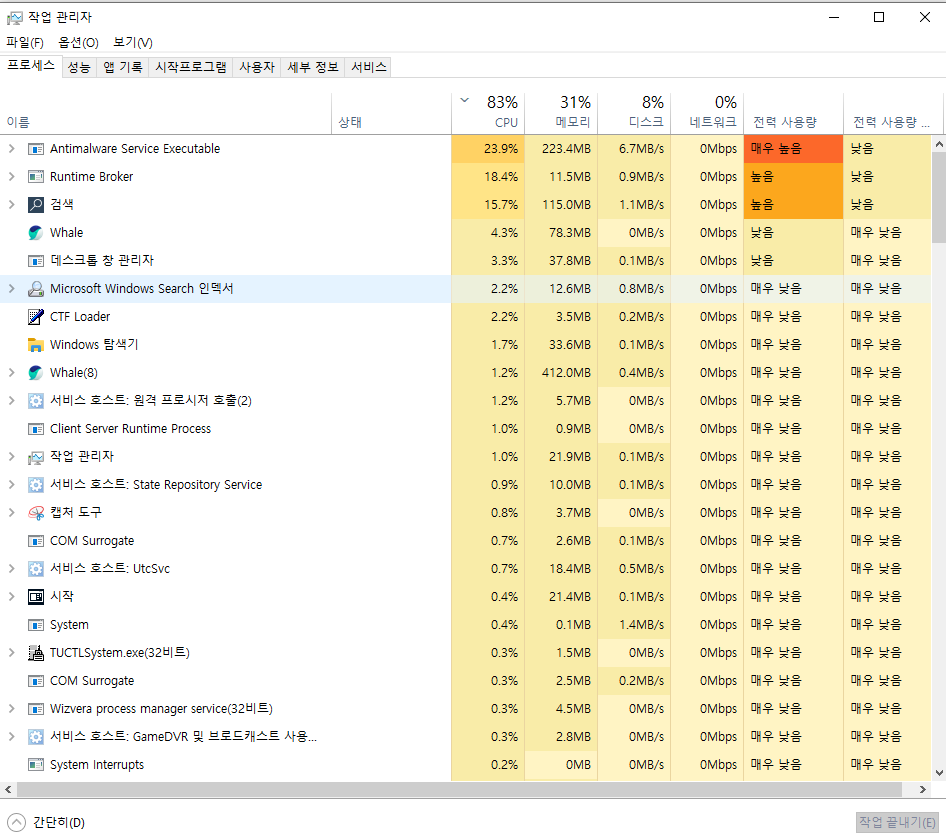The image size is (946, 840).
Task: Sort by the 네트워크 column header
Action: click(x=707, y=113)
